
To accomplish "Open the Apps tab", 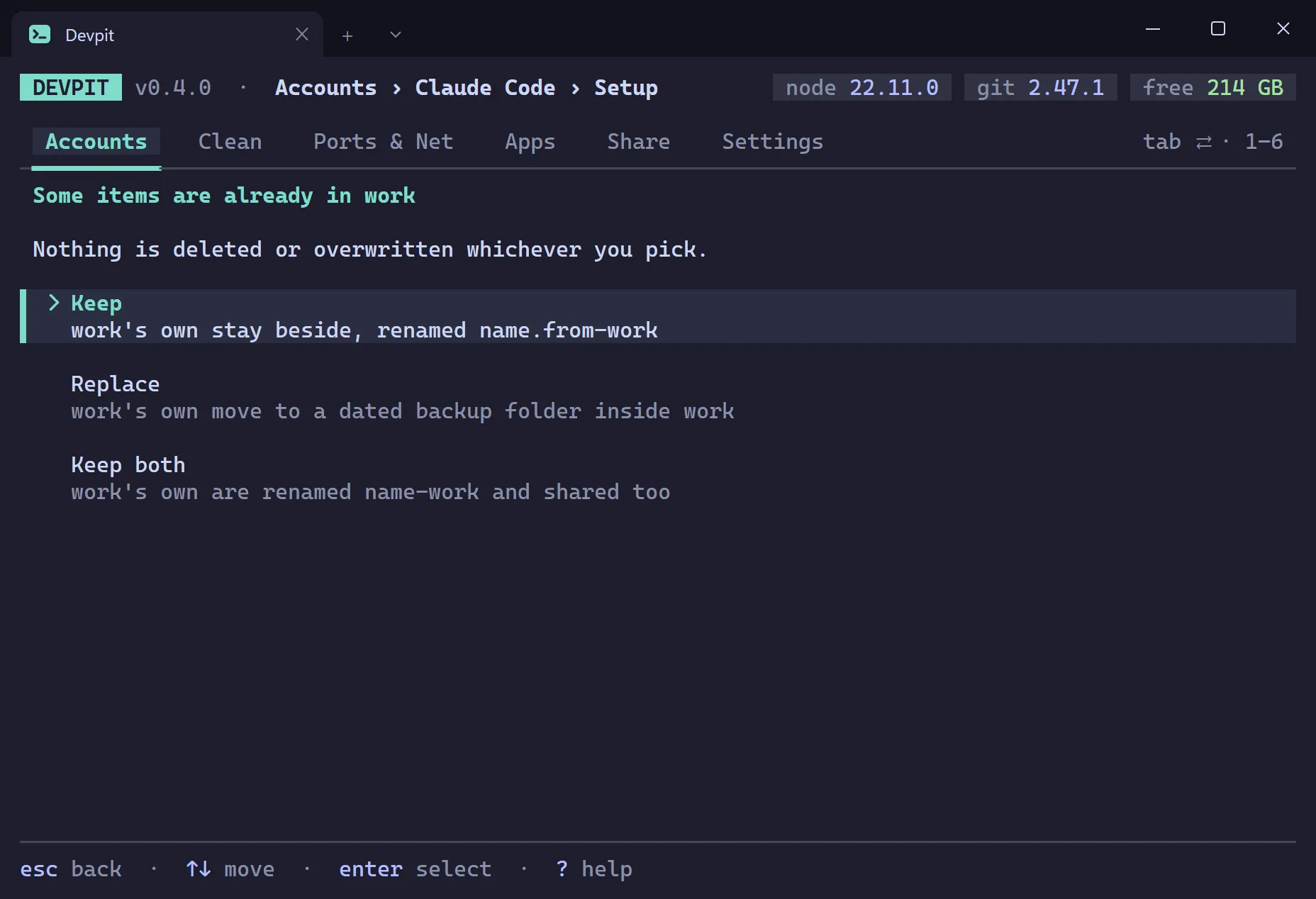I will pos(530,142).
